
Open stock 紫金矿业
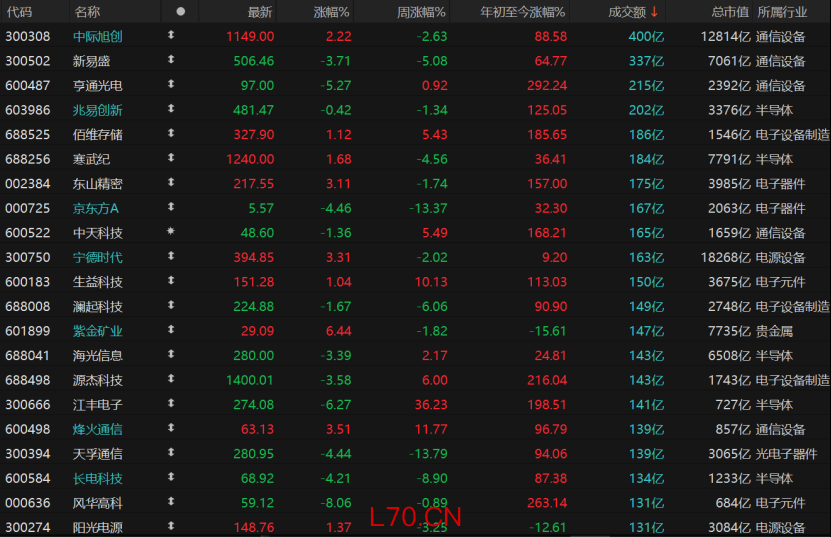(x=98, y=331)
